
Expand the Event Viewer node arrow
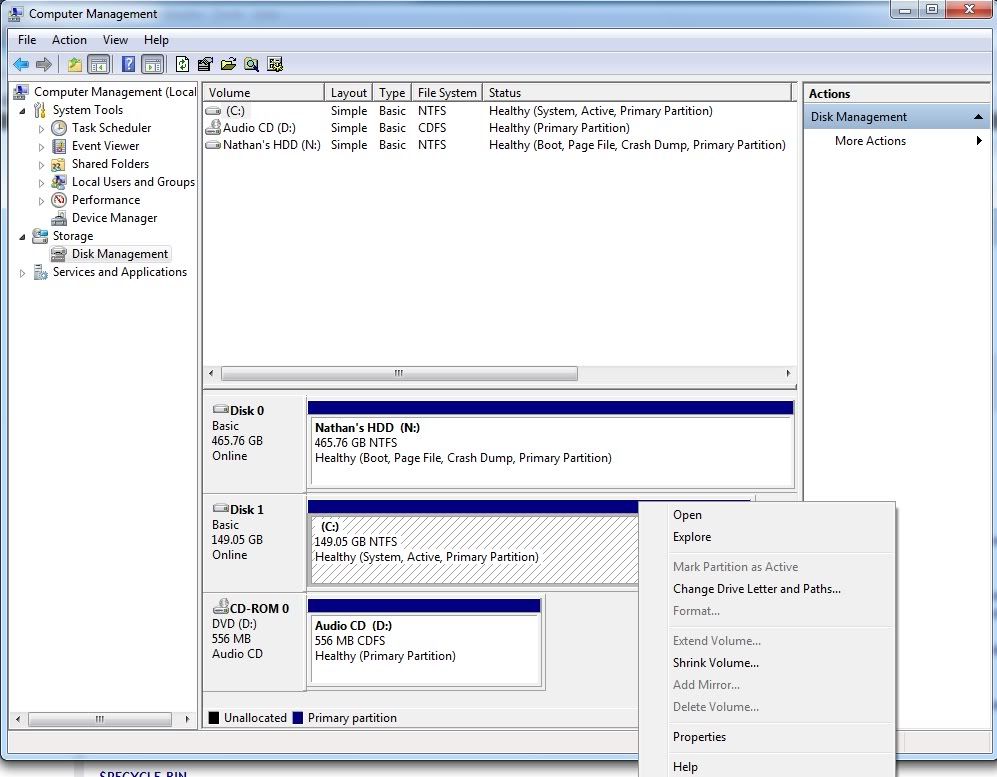[41, 146]
